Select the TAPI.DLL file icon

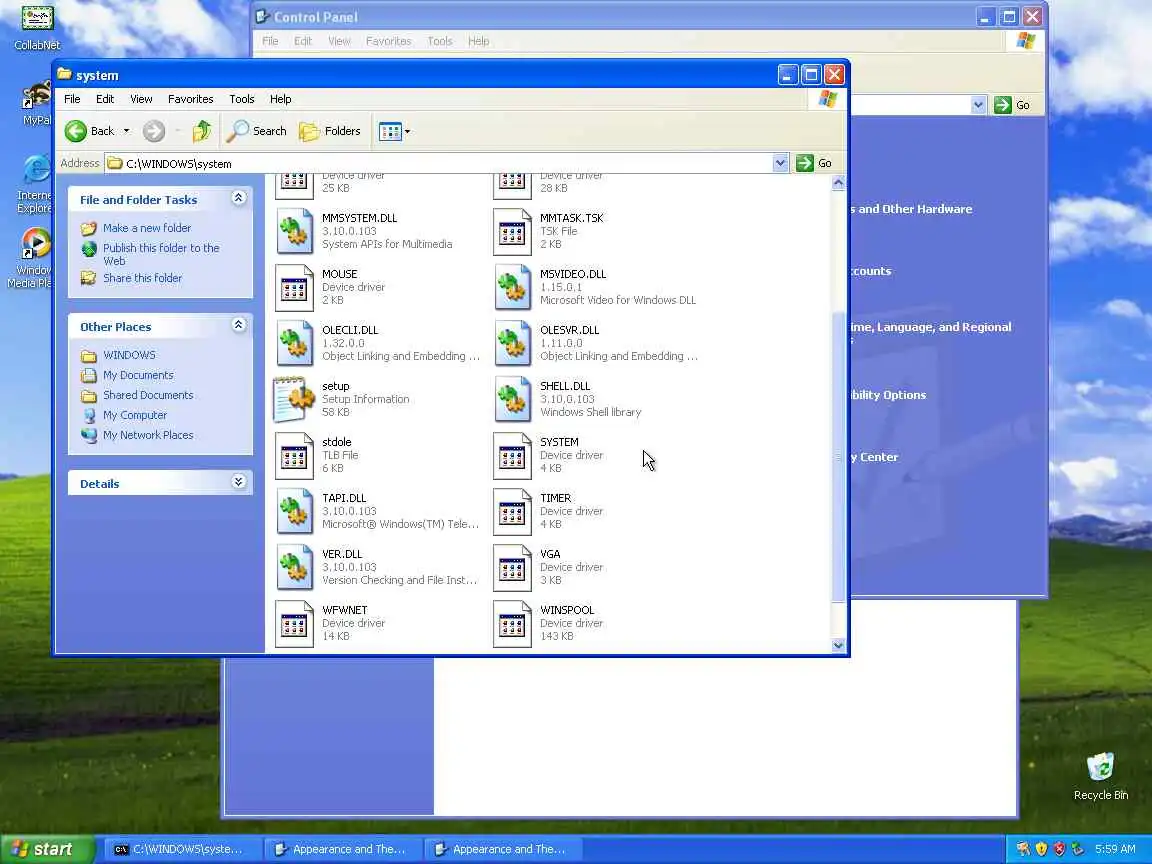coord(294,511)
